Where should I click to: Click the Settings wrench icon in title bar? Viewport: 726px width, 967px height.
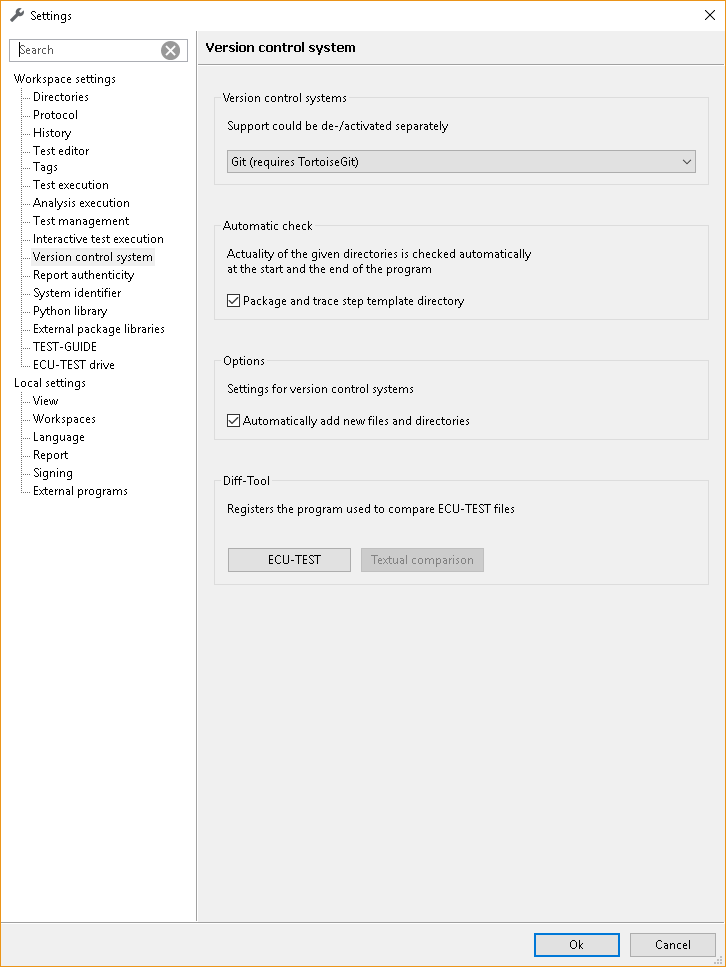[x=17, y=15]
